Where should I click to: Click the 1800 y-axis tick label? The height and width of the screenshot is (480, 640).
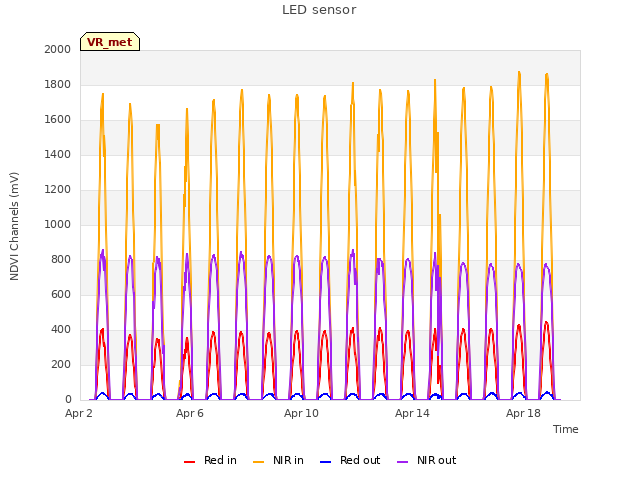[x=58, y=84]
